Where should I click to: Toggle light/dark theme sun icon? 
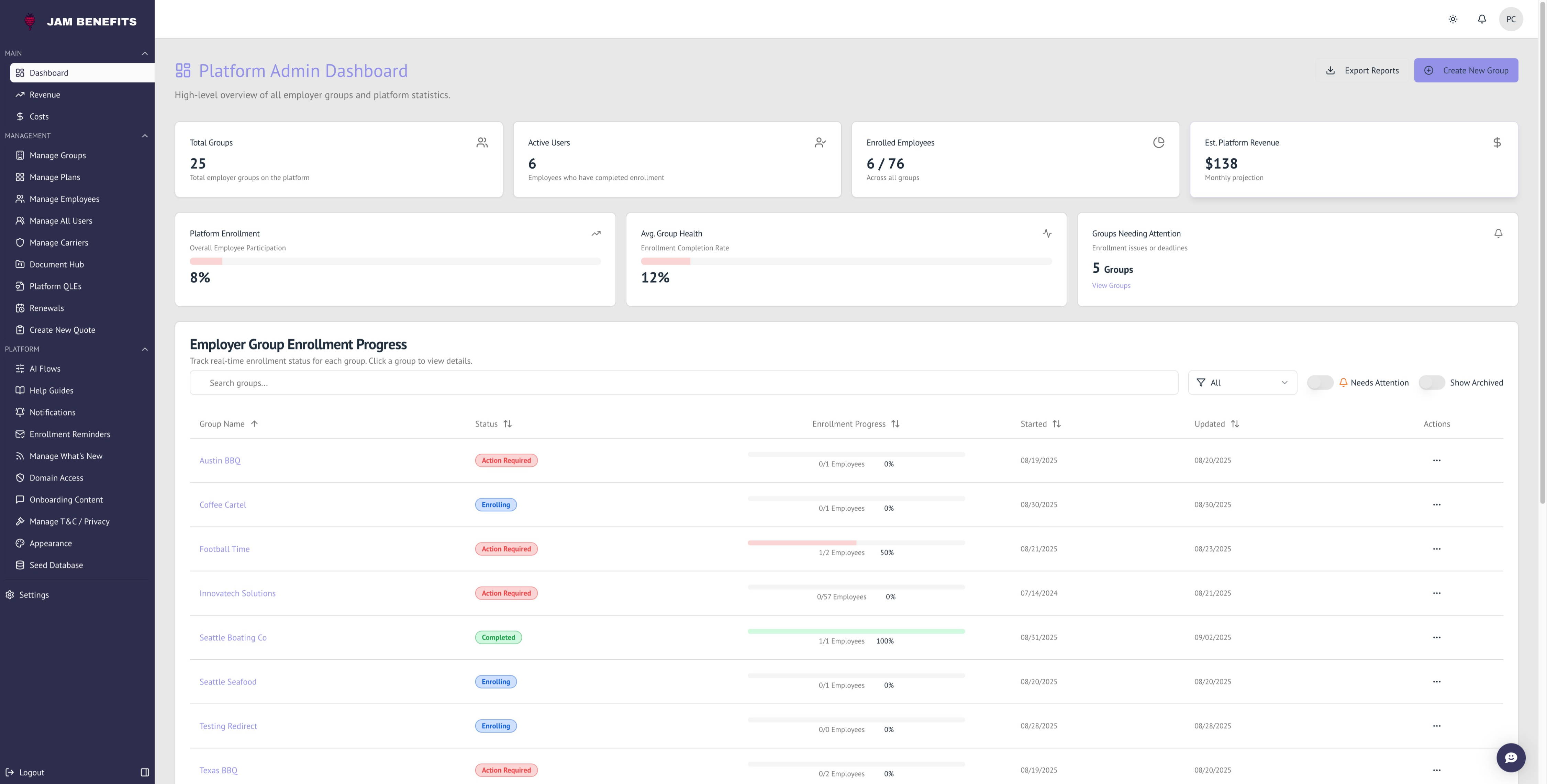pyautogui.click(x=1453, y=19)
